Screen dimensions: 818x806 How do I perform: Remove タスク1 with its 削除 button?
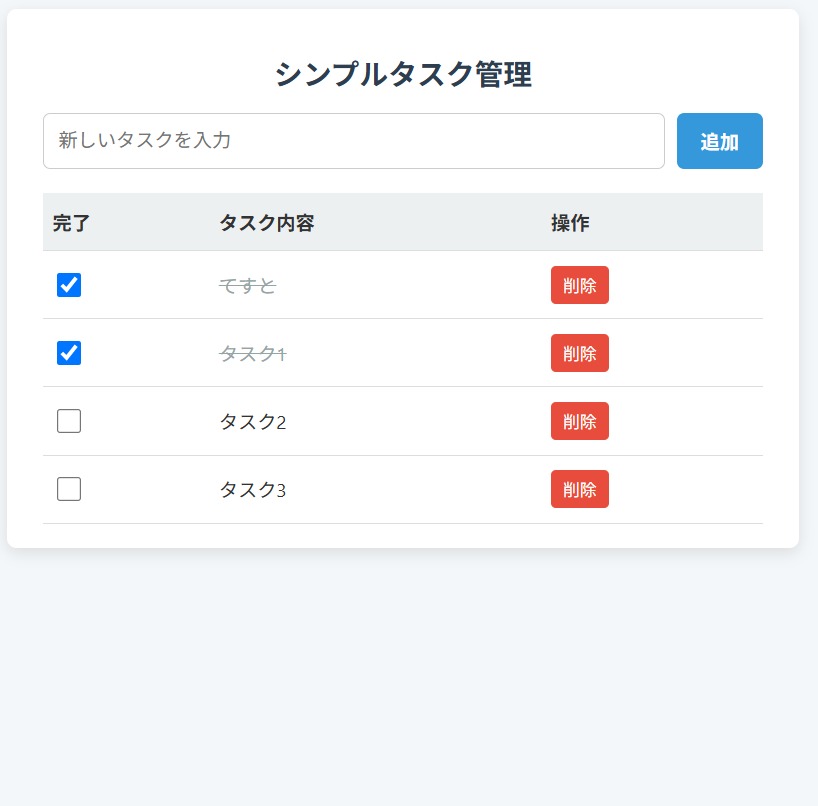[x=579, y=353]
